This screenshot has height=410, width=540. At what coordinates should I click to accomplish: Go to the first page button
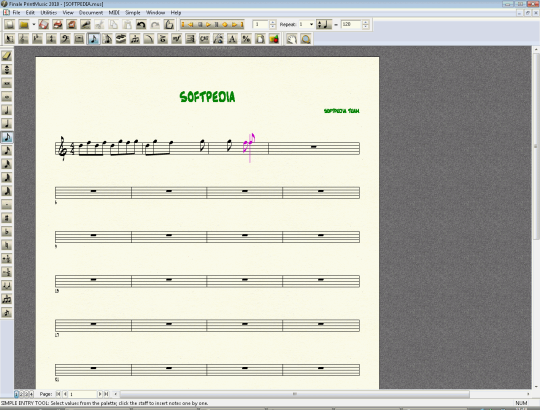pyautogui.click(x=58, y=394)
